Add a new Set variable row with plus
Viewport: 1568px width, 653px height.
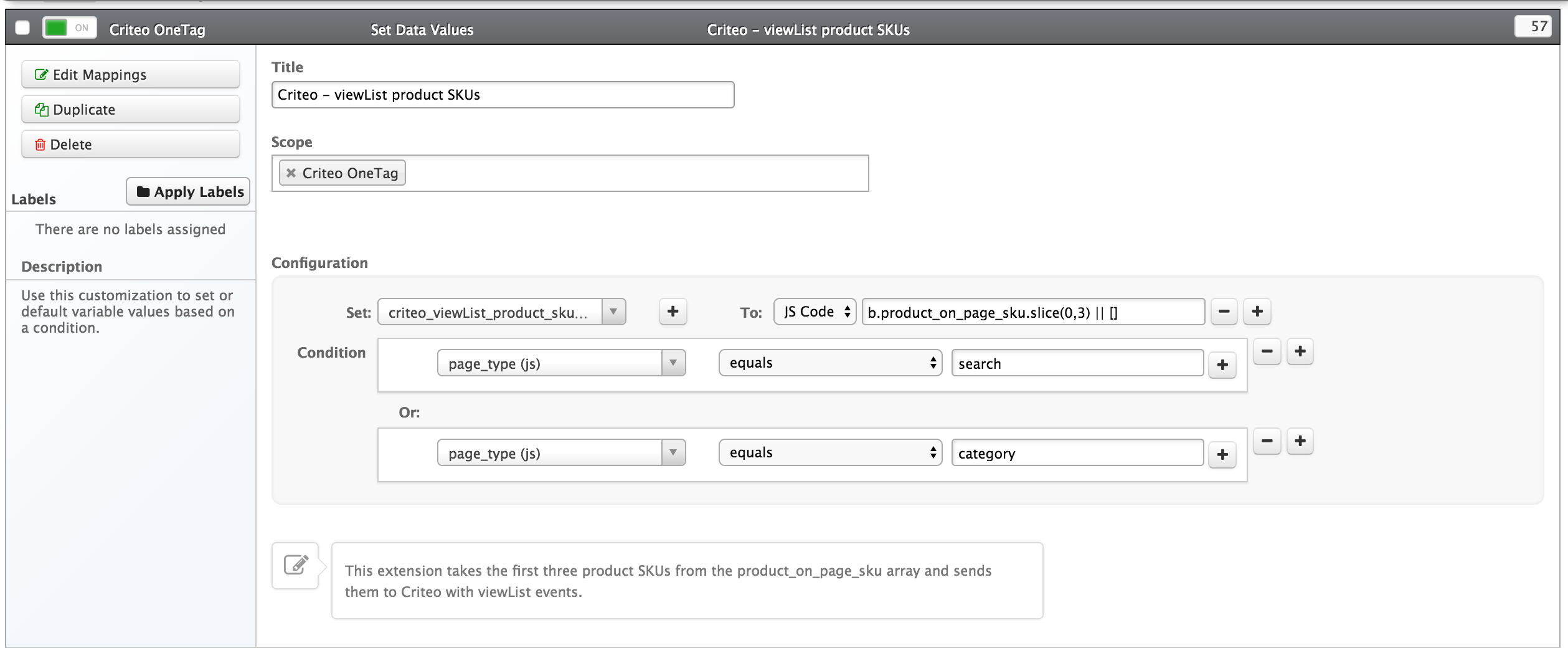[x=673, y=312]
